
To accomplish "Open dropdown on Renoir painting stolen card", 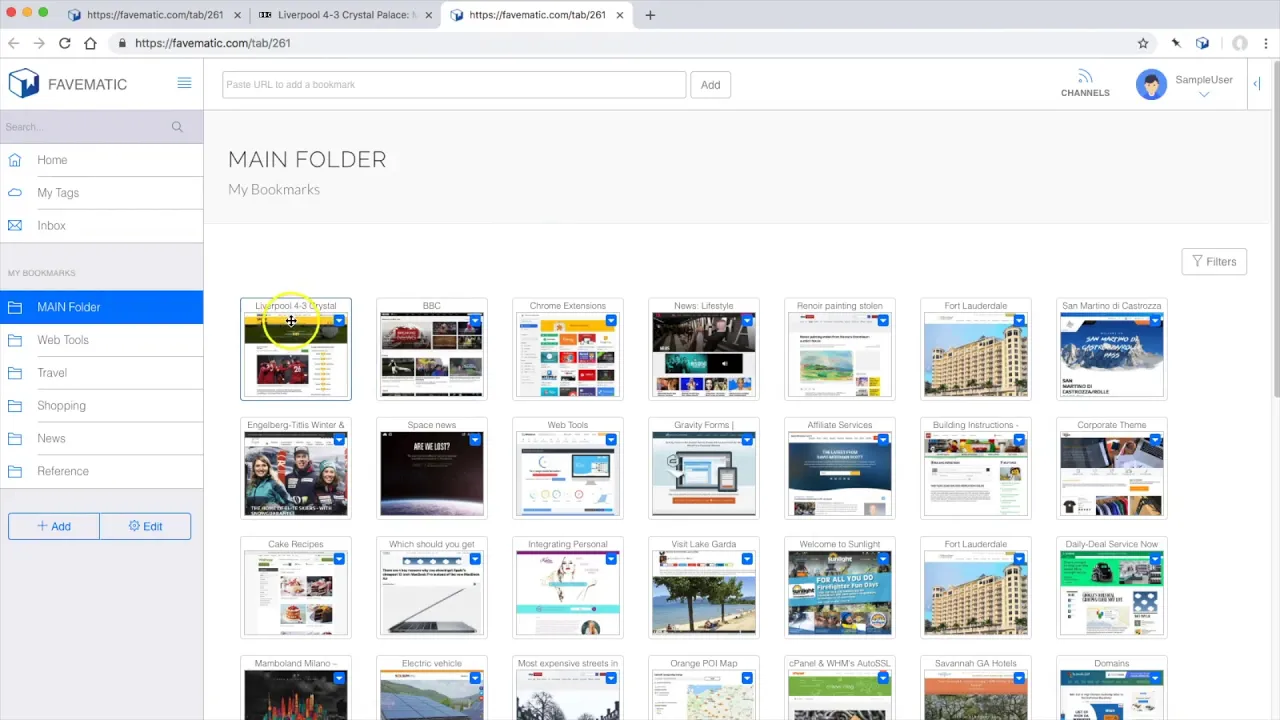I will pos(883,321).
